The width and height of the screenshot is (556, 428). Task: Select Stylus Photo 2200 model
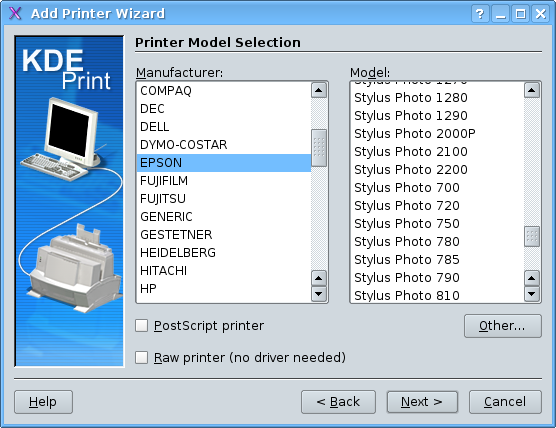[x=437, y=169]
